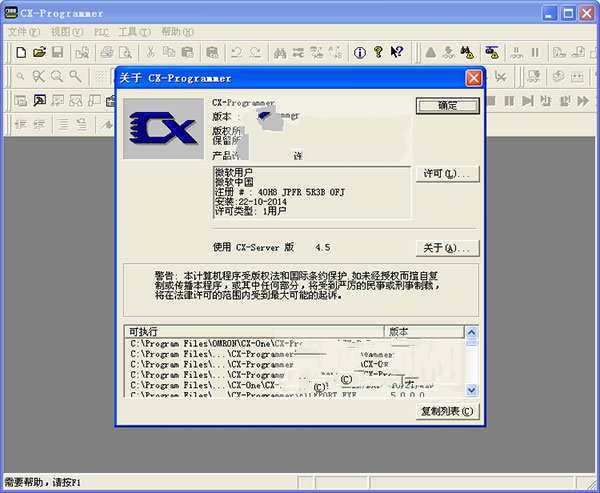
Task: Close the 关于 CX-Programmer dialog
Action: (x=474, y=78)
